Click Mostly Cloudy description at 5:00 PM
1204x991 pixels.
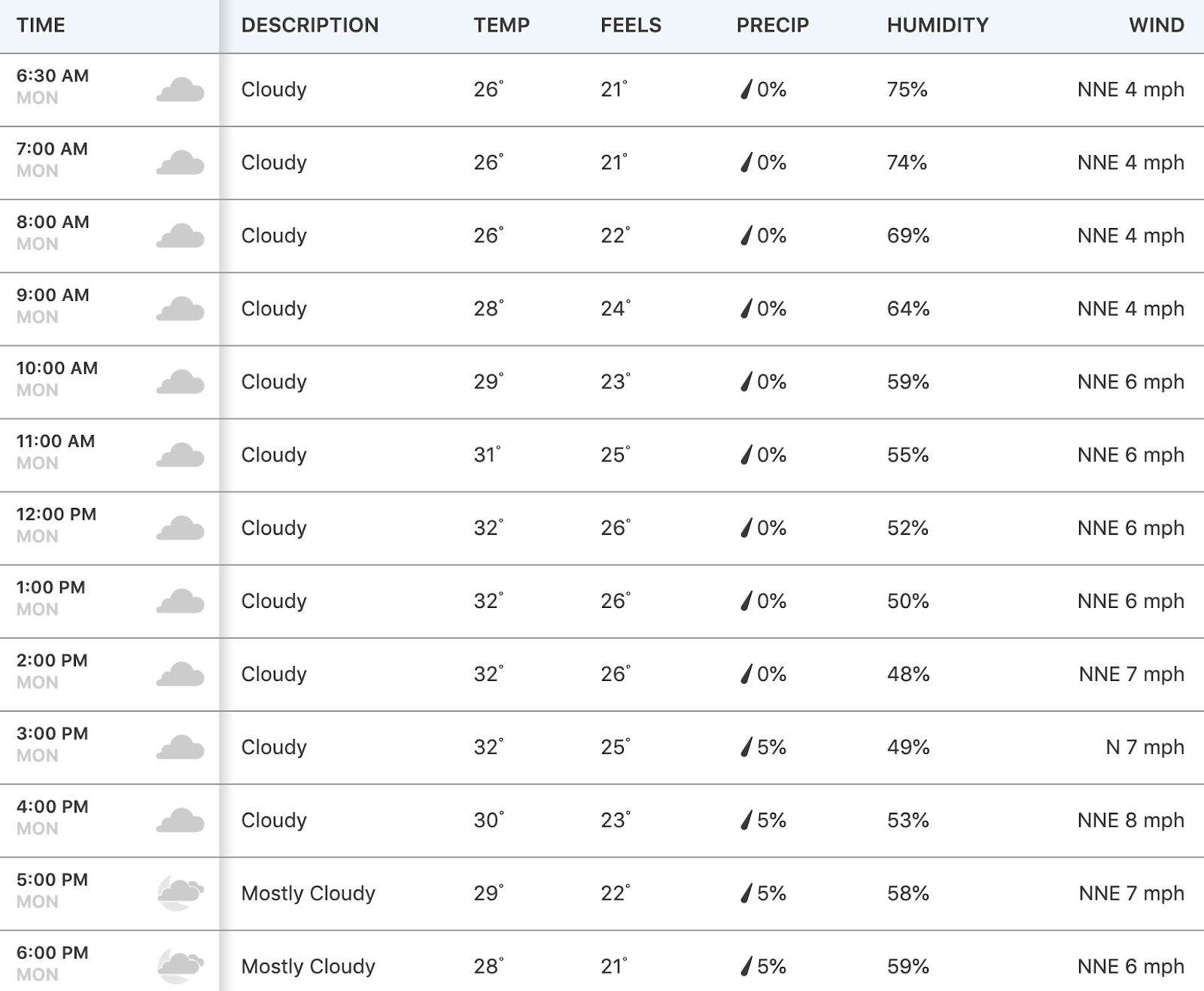point(309,893)
